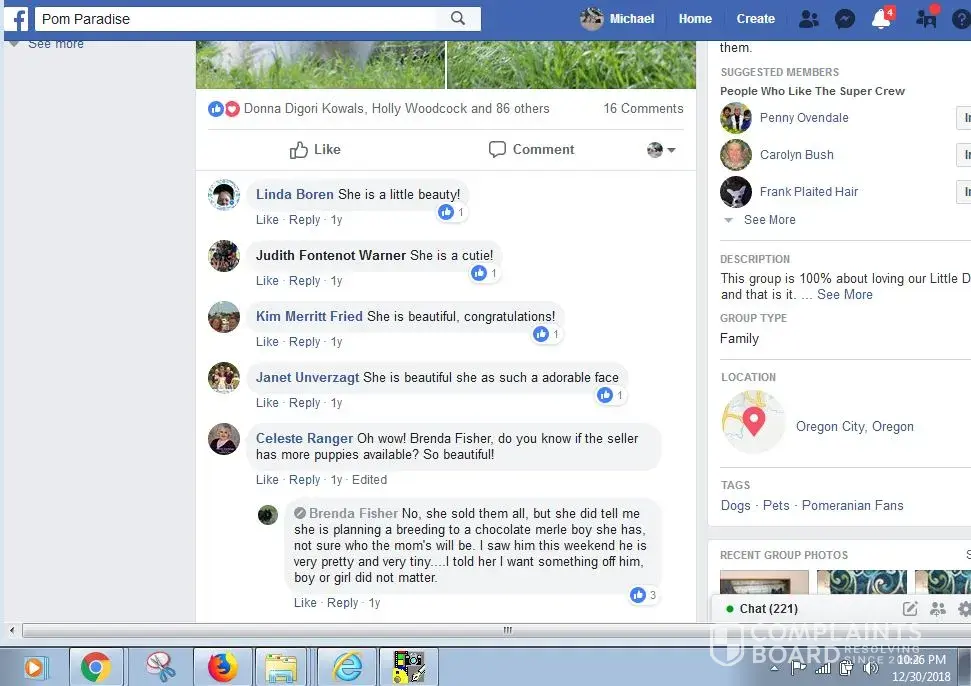
Task: Like Celeste Ranger's comment
Action: click(x=267, y=480)
